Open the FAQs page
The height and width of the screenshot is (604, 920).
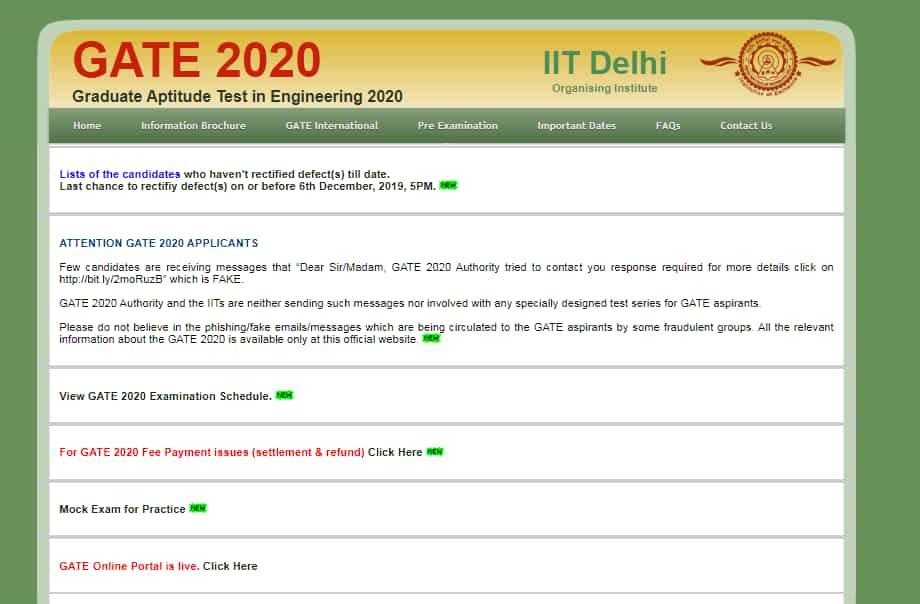coord(667,125)
